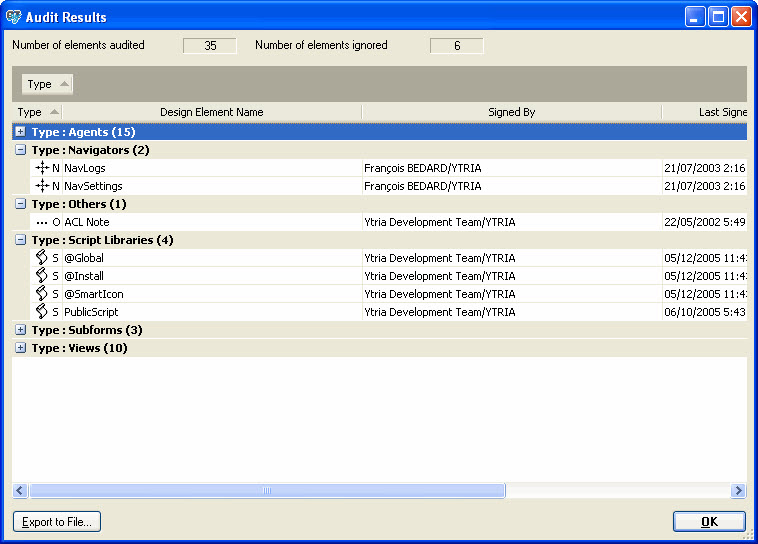The height and width of the screenshot is (544, 758).
Task: Click the ACL Note dots icon
Action: 42,222
